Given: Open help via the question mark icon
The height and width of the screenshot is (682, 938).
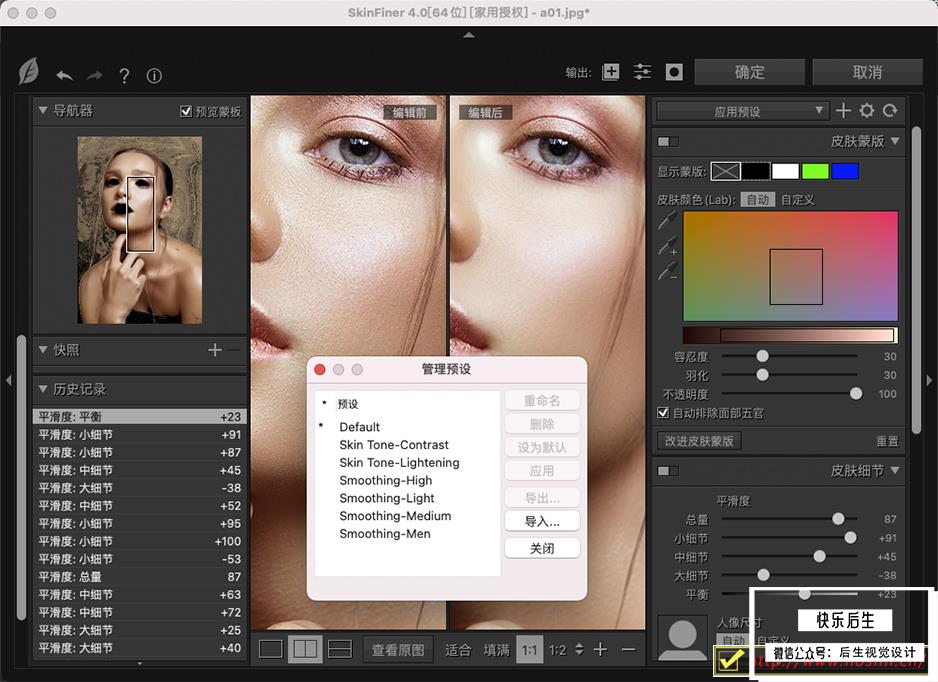Looking at the screenshot, I should [x=124, y=75].
